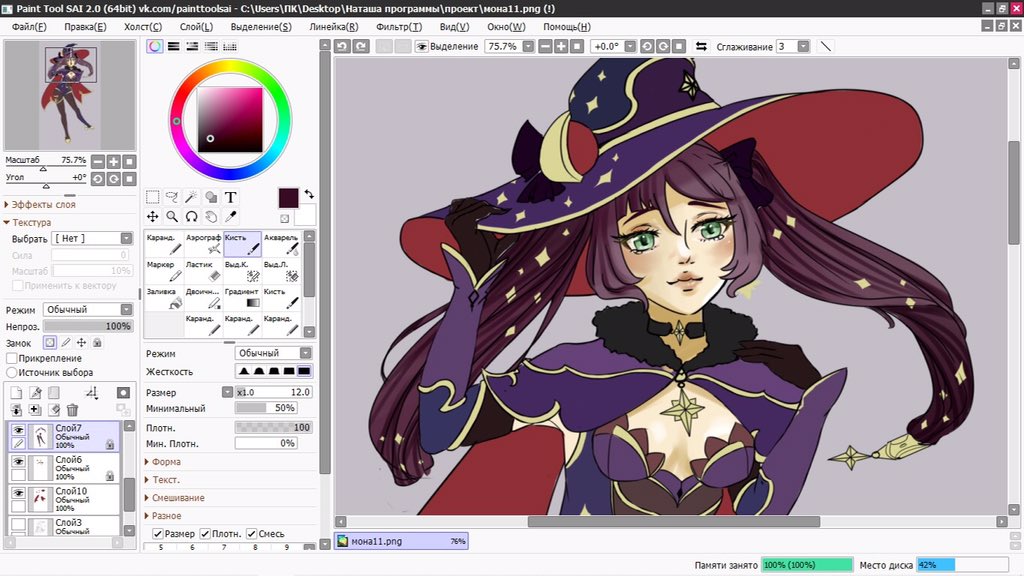Flip the view horizontally
1024x576 pixels.
coord(701,46)
